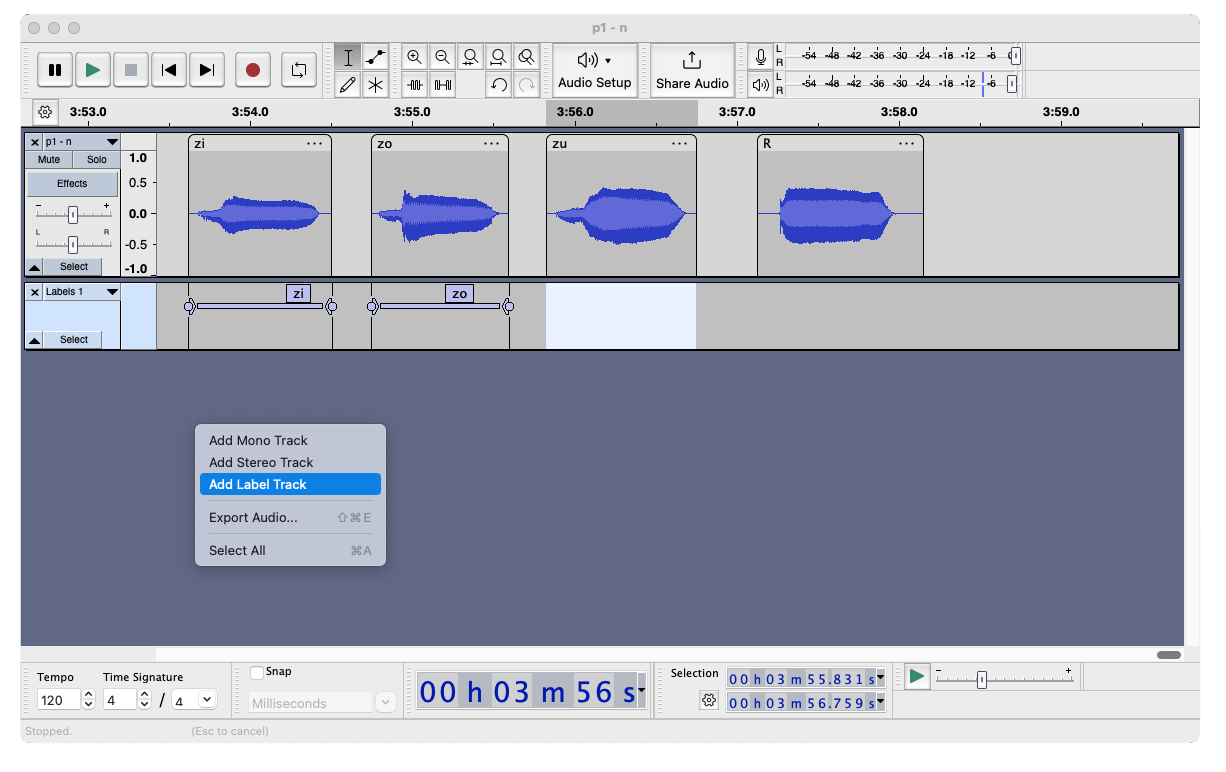Zoom in with the magnifier plus
The height and width of the screenshot is (772, 1226).
[x=414, y=57]
